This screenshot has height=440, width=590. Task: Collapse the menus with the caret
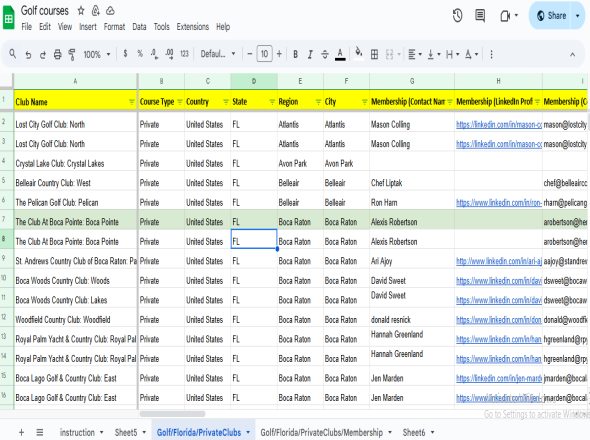point(572,55)
